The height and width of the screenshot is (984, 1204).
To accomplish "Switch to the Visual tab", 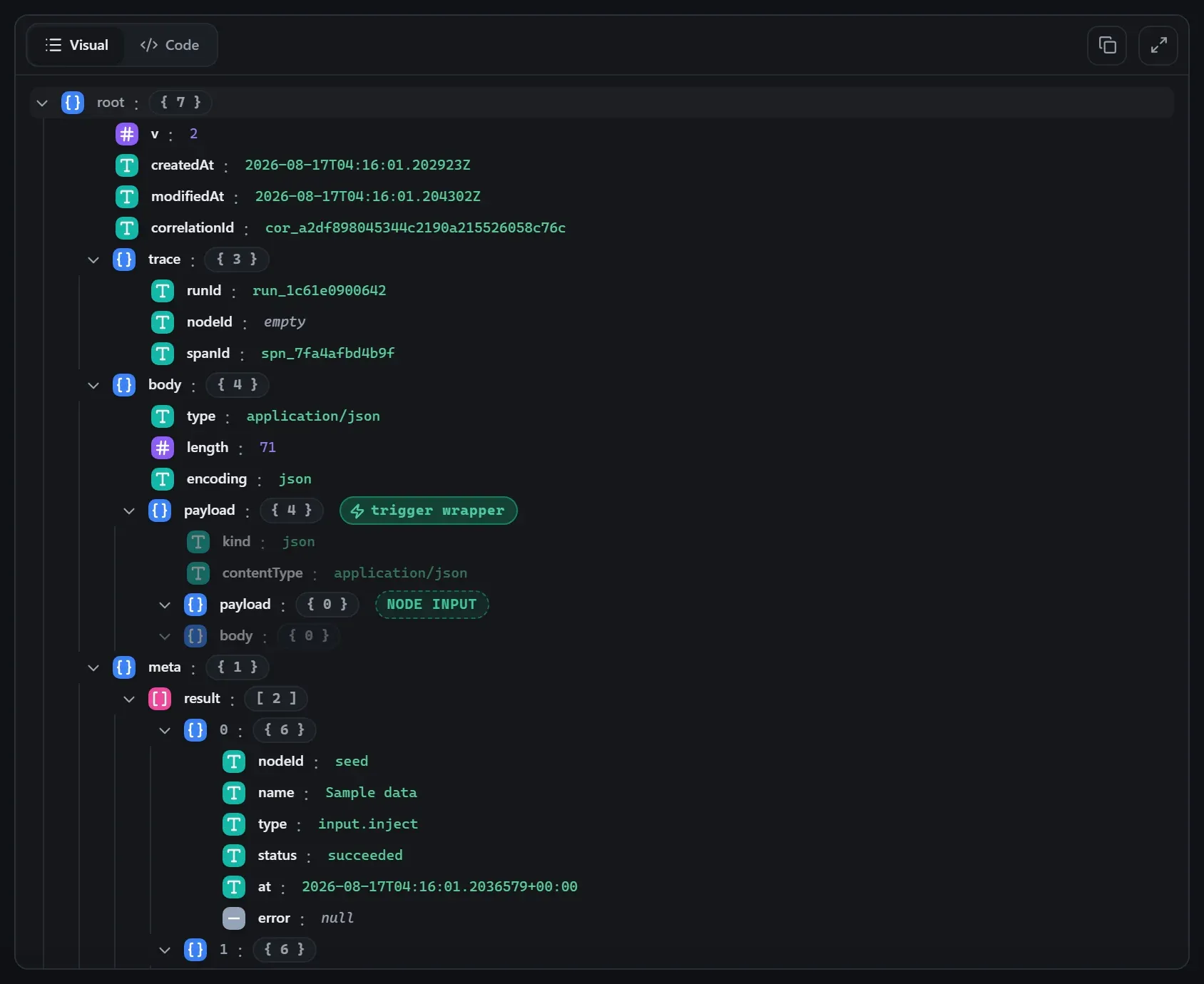I will (x=76, y=45).
